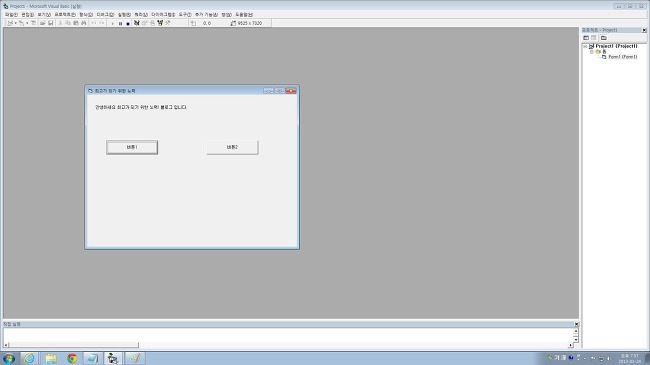Click the Object Browser toolbar icon
The image size is (650, 365).
point(160,23)
